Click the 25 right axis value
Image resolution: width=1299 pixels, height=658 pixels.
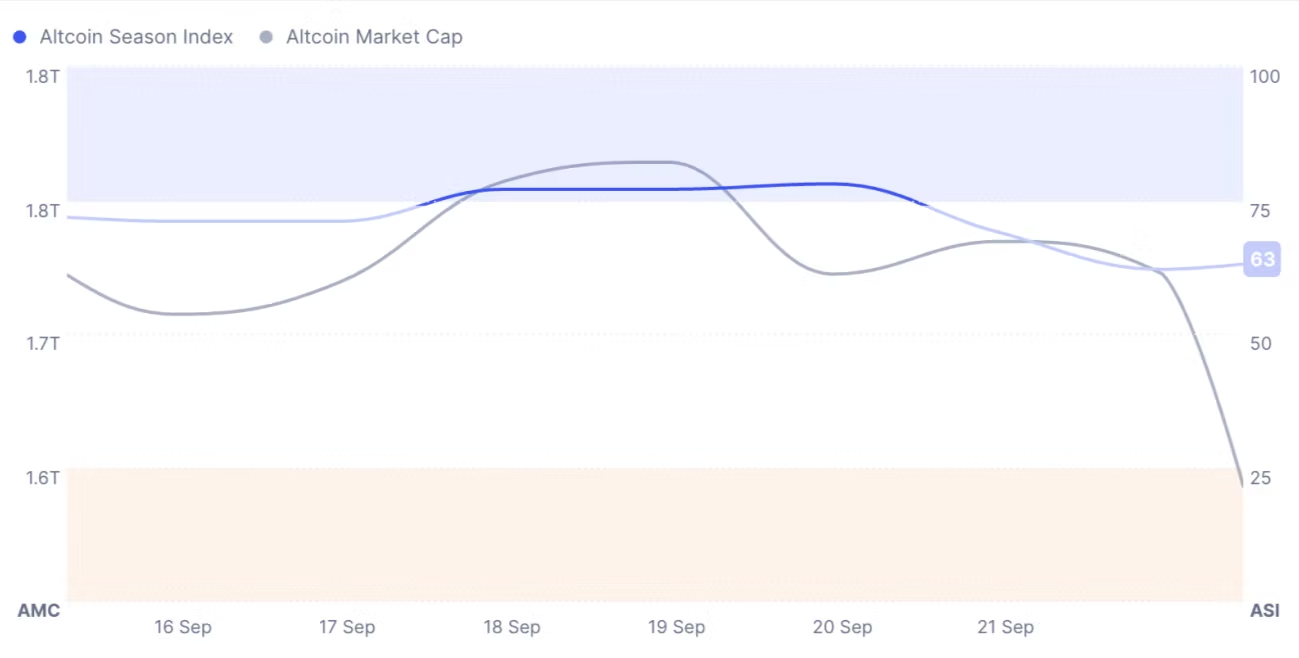pos(1260,477)
